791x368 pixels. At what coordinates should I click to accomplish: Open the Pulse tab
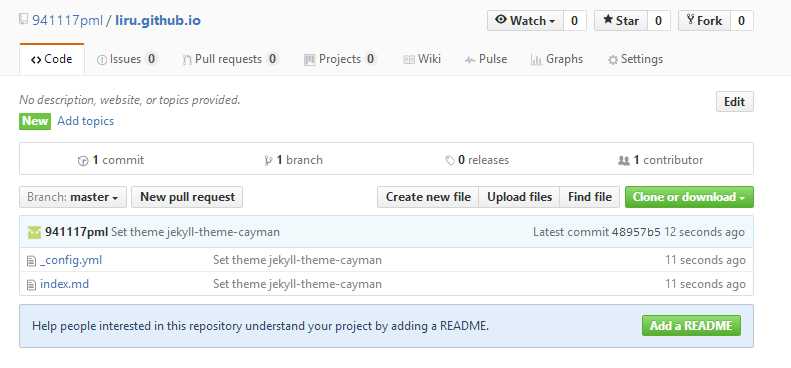tap(486, 59)
